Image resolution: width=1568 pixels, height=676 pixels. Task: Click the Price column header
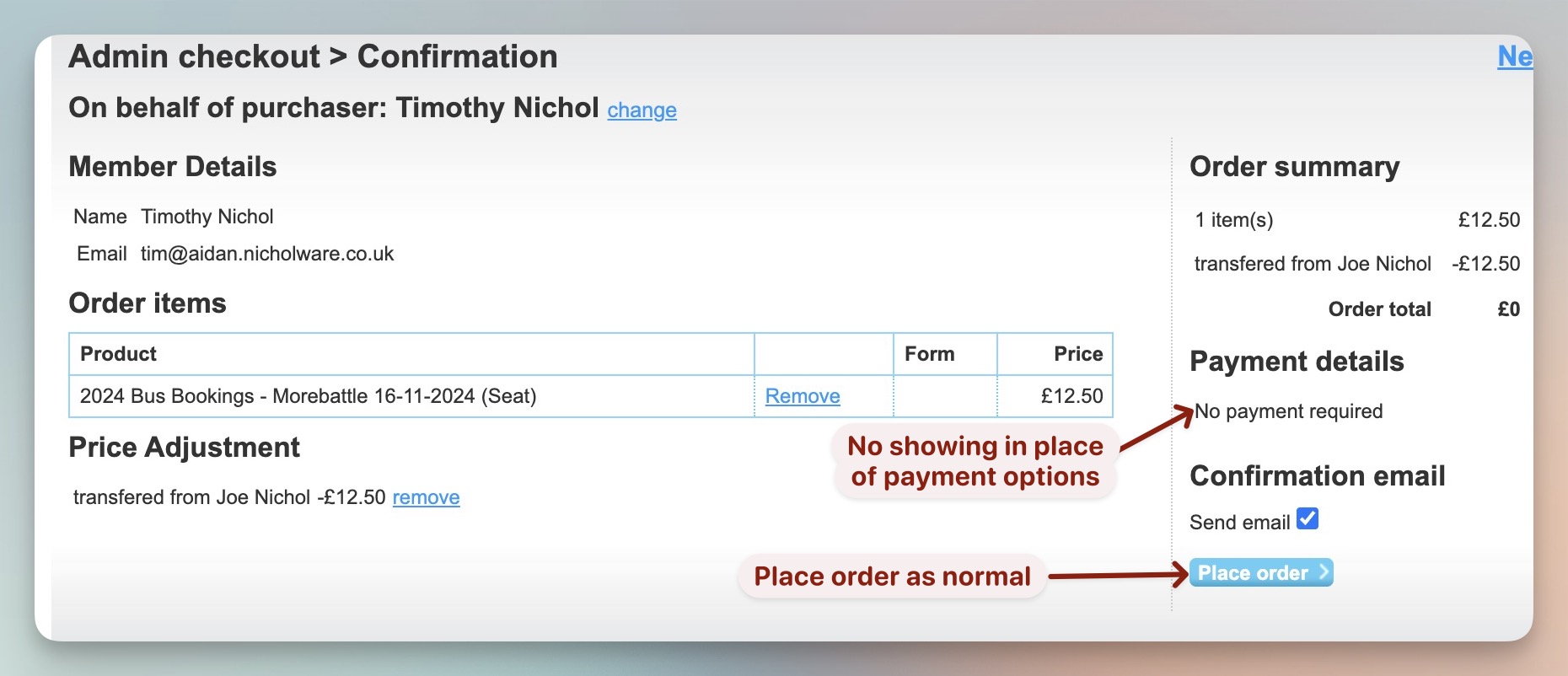pyautogui.click(x=1077, y=354)
